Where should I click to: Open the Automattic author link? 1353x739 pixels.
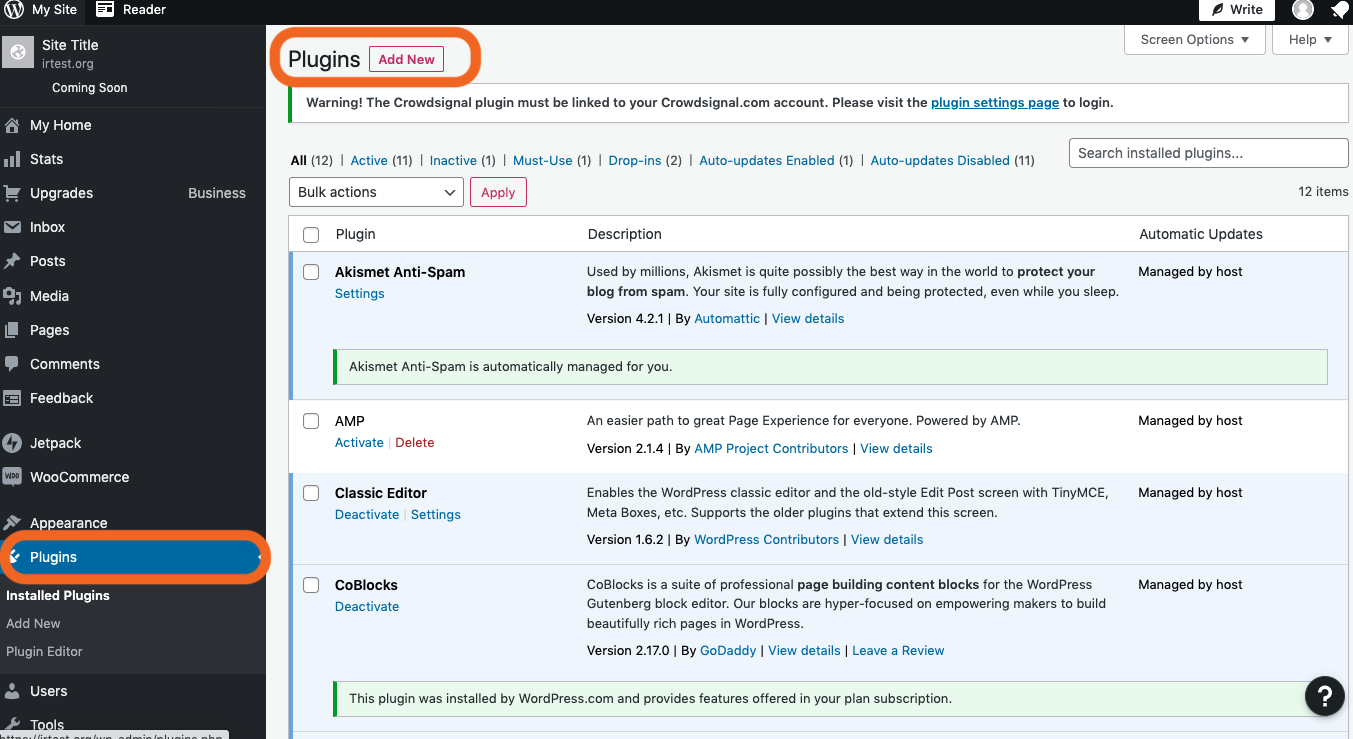(x=727, y=319)
